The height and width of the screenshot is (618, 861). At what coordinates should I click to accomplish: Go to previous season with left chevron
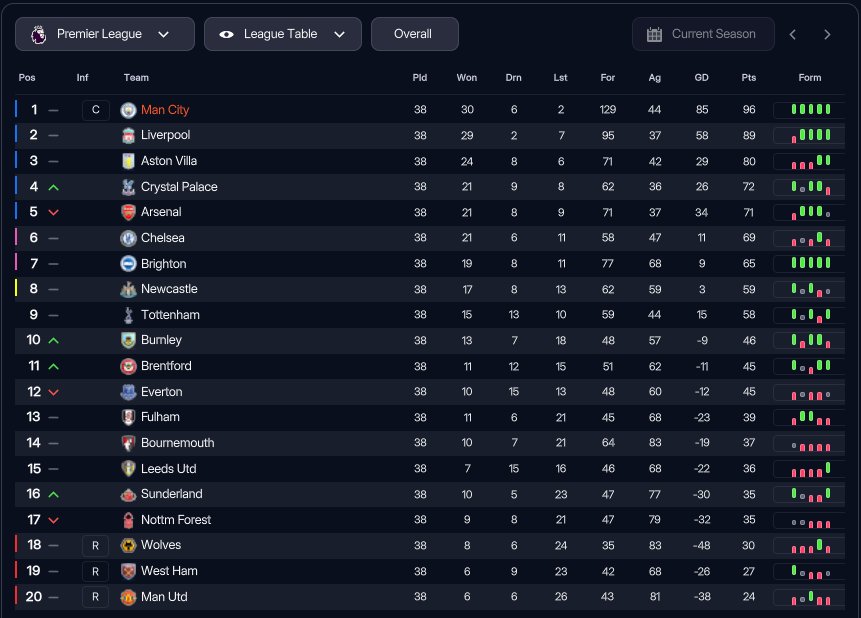click(792, 34)
